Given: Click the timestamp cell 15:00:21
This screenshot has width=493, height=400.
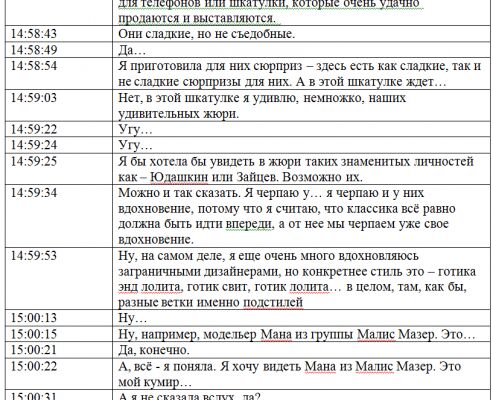Looking at the screenshot, I should 59,350.
